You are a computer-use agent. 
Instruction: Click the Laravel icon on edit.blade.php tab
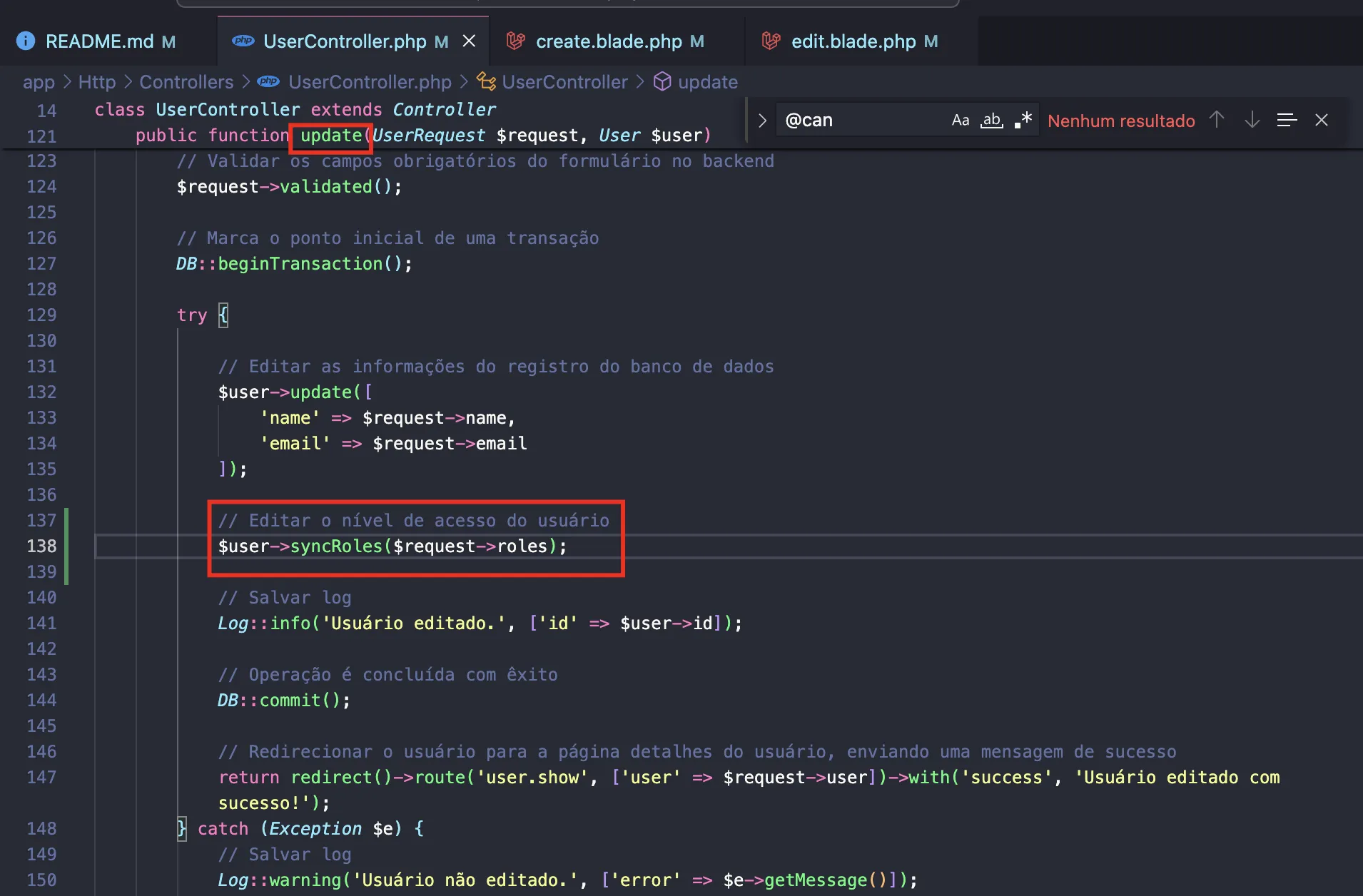point(771,41)
